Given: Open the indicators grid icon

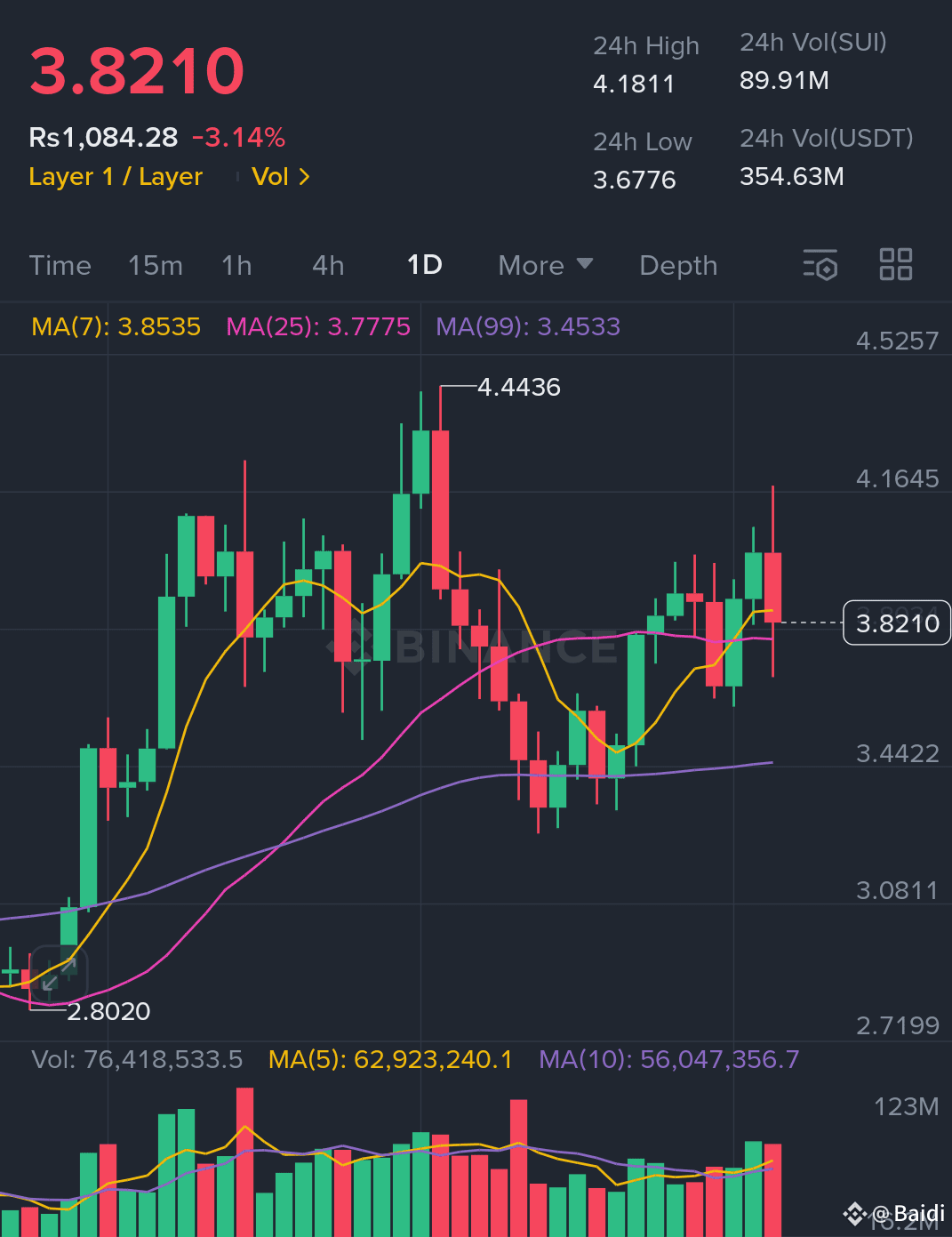Looking at the screenshot, I should pos(895,265).
